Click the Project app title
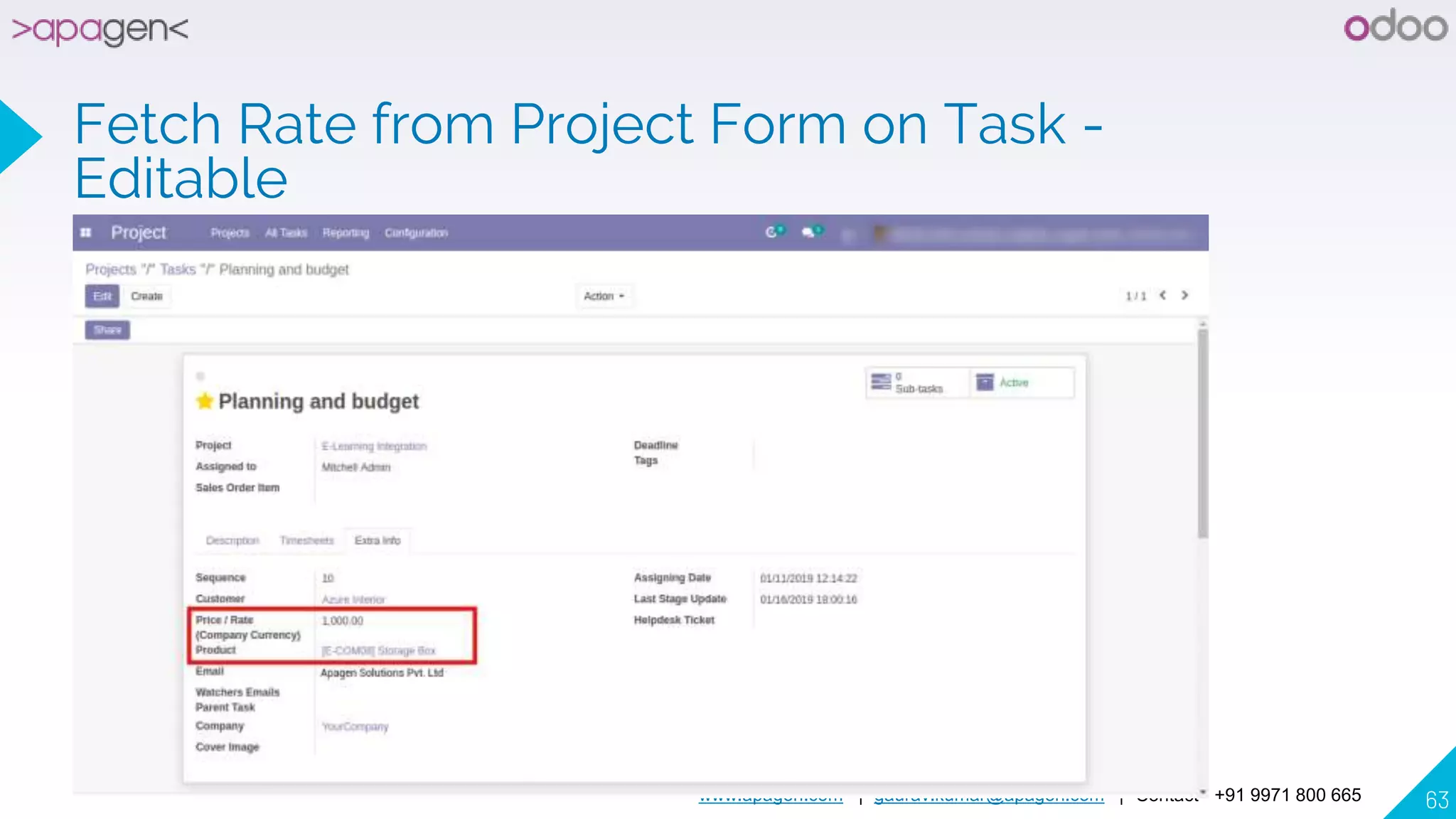The width and height of the screenshot is (1456, 819). (139, 232)
